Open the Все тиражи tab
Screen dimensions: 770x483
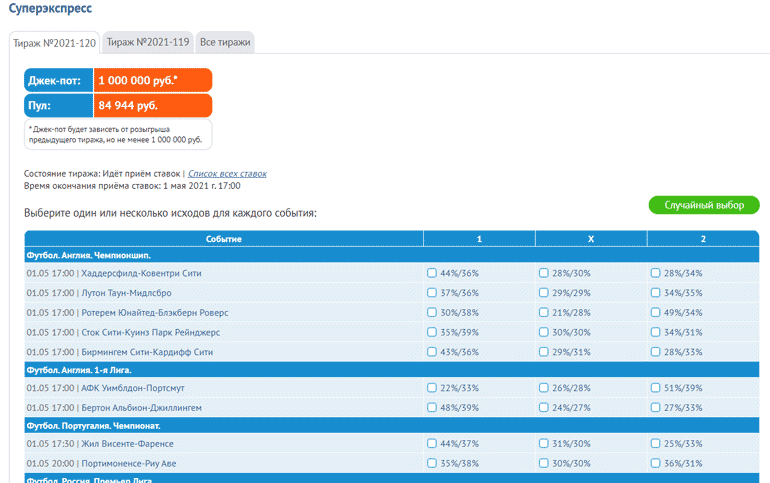click(x=225, y=42)
